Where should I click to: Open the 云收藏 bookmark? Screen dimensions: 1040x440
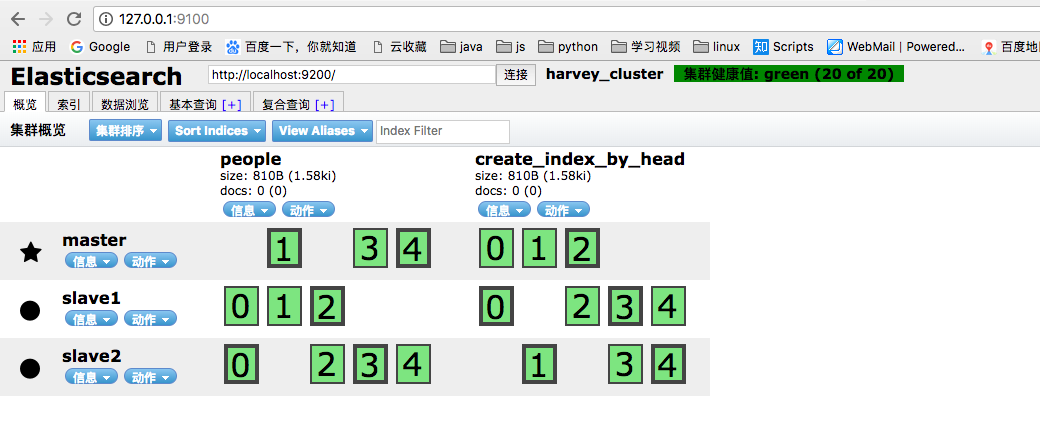point(399,46)
